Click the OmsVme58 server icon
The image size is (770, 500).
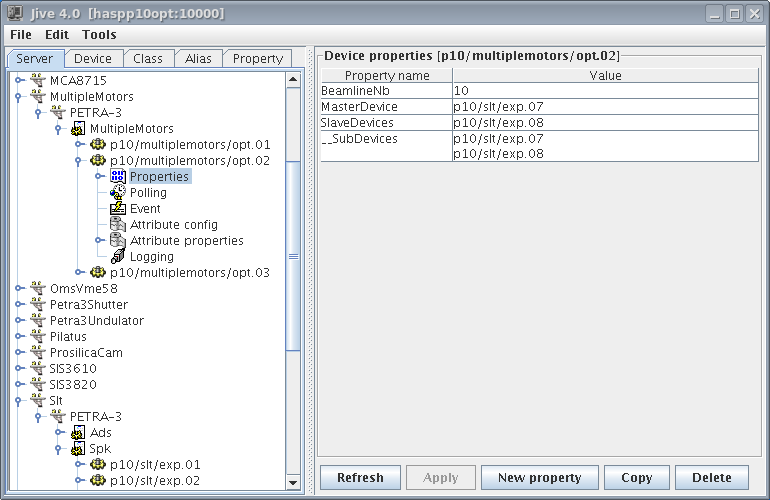pyautogui.click(x=38, y=288)
